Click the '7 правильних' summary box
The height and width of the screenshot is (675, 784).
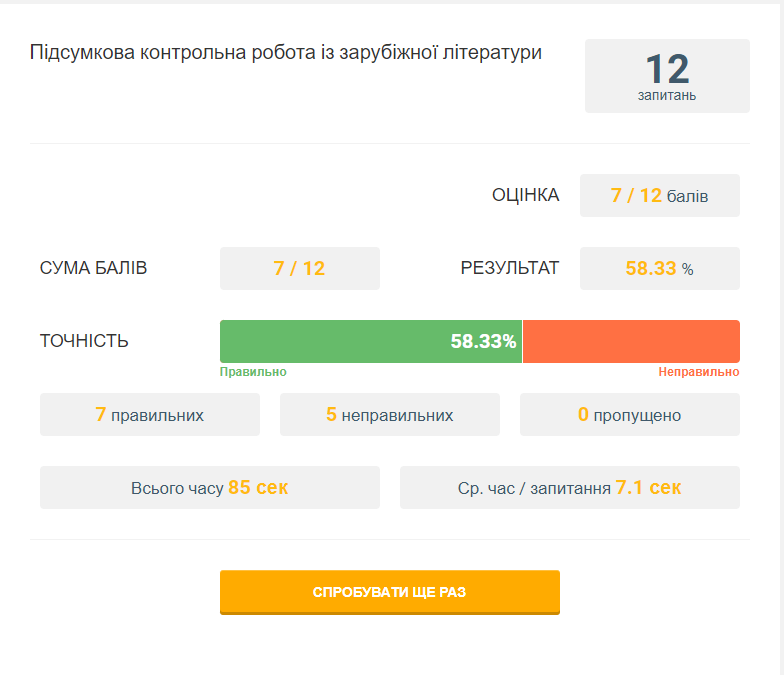pos(149,415)
